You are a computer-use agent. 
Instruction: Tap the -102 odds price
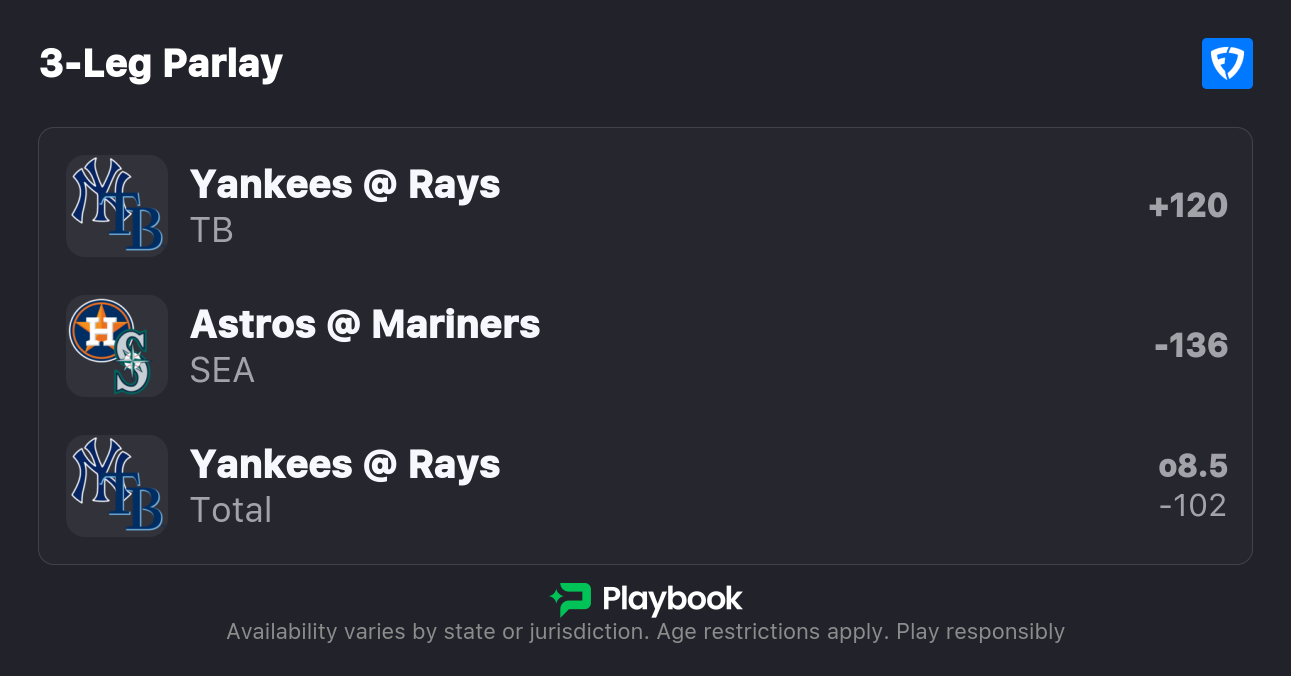[1192, 506]
